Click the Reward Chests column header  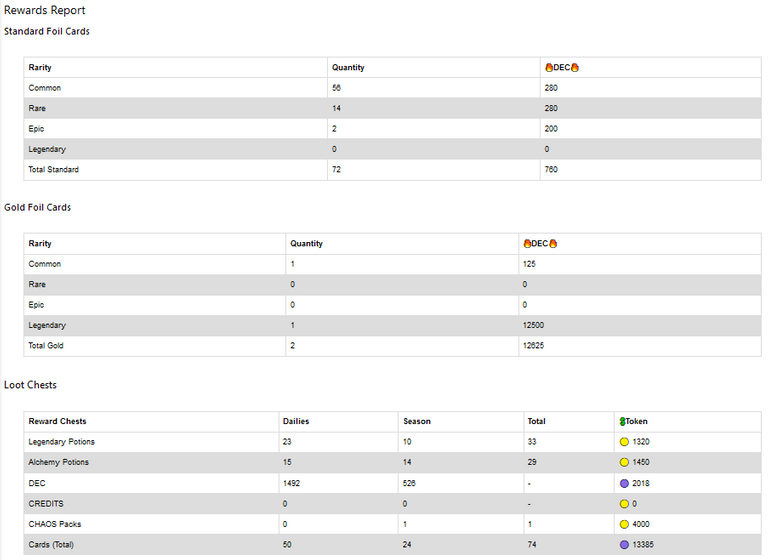pyautogui.click(x=57, y=421)
